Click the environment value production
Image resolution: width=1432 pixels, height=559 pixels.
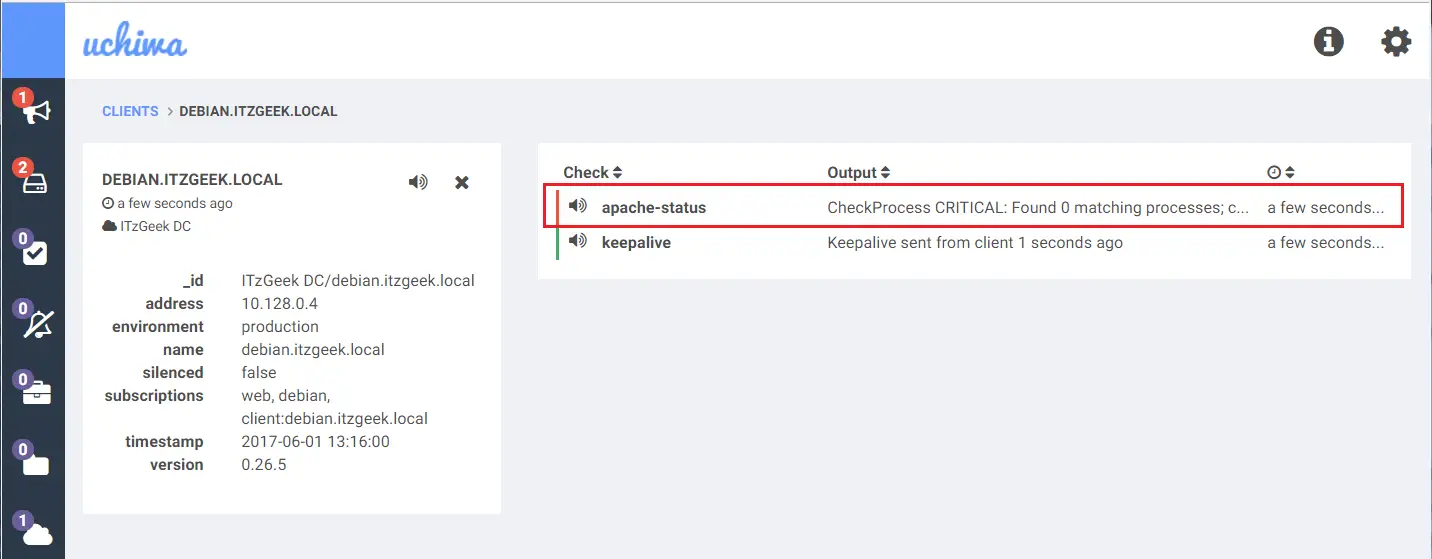(x=280, y=327)
